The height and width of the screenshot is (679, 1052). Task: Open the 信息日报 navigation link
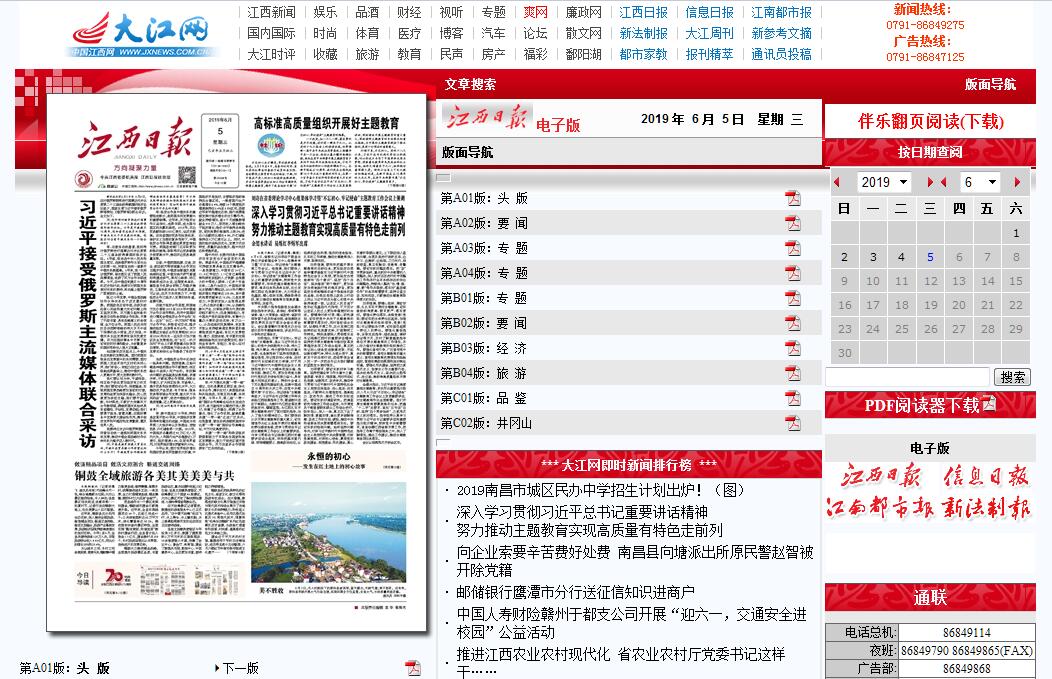[709, 12]
